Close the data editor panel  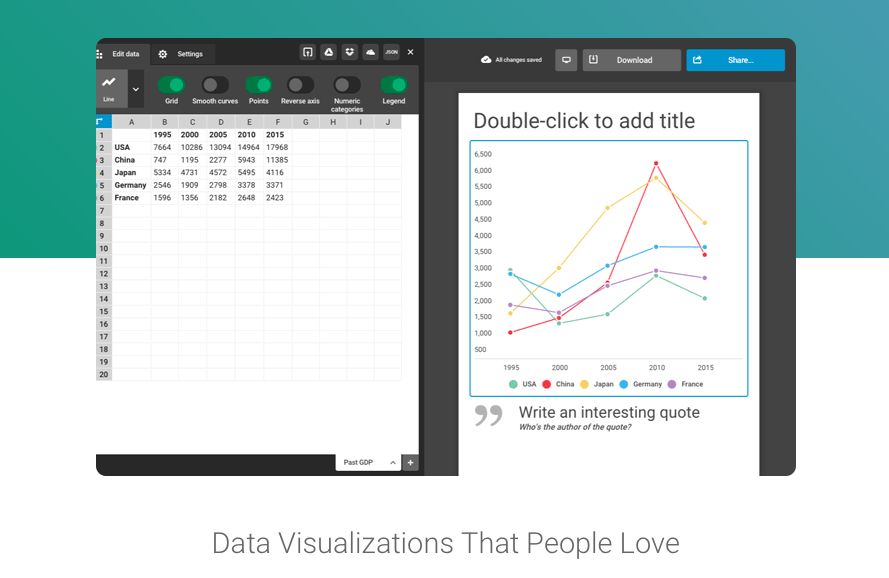pos(410,53)
